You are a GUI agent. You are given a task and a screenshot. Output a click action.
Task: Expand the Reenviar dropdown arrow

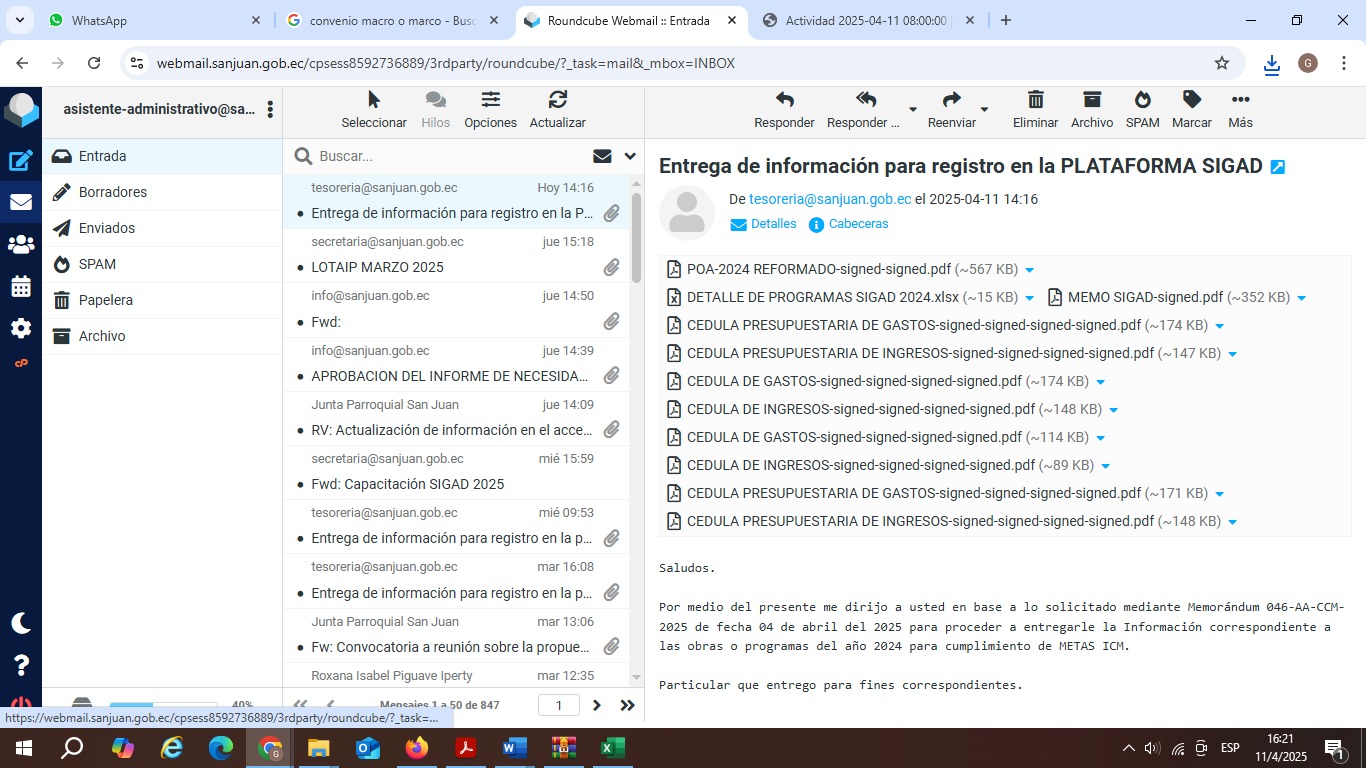pos(984,109)
